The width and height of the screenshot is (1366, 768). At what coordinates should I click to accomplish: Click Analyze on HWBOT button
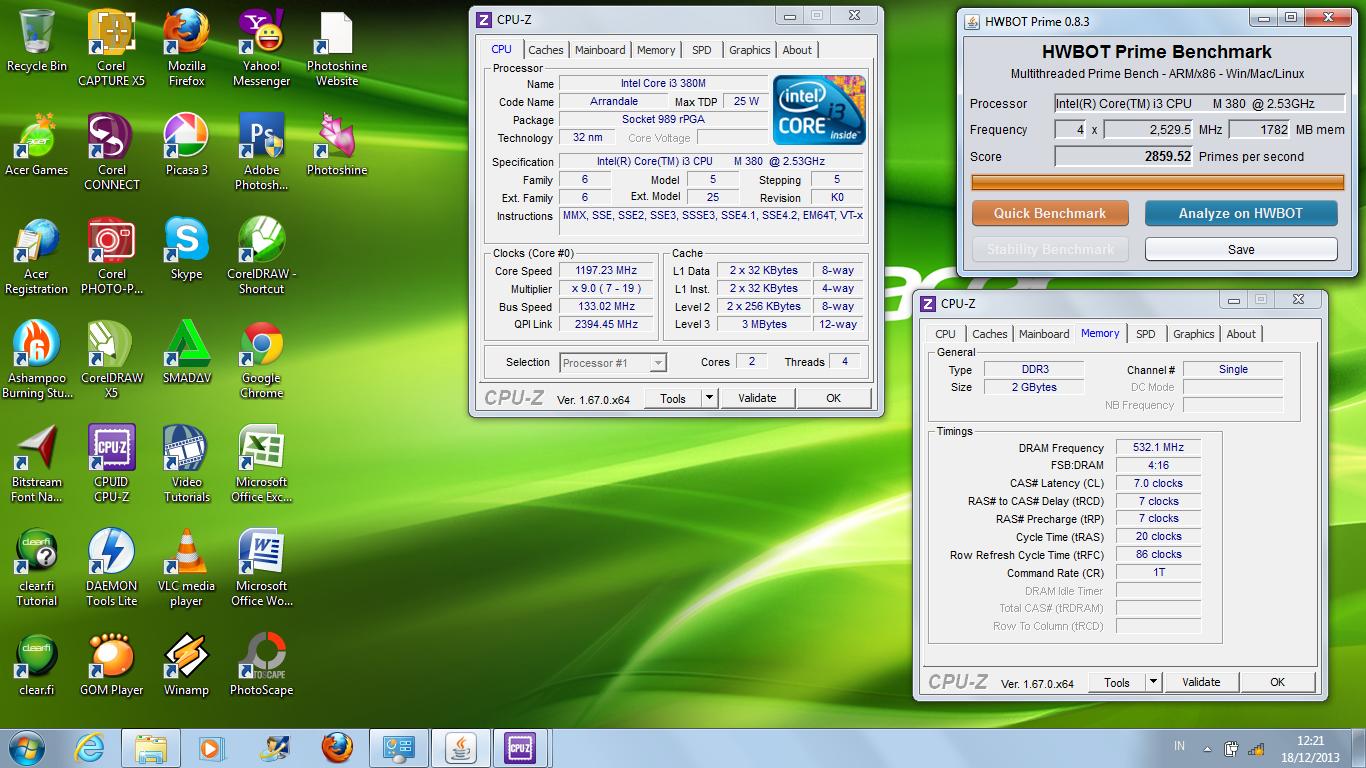[x=1241, y=213]
